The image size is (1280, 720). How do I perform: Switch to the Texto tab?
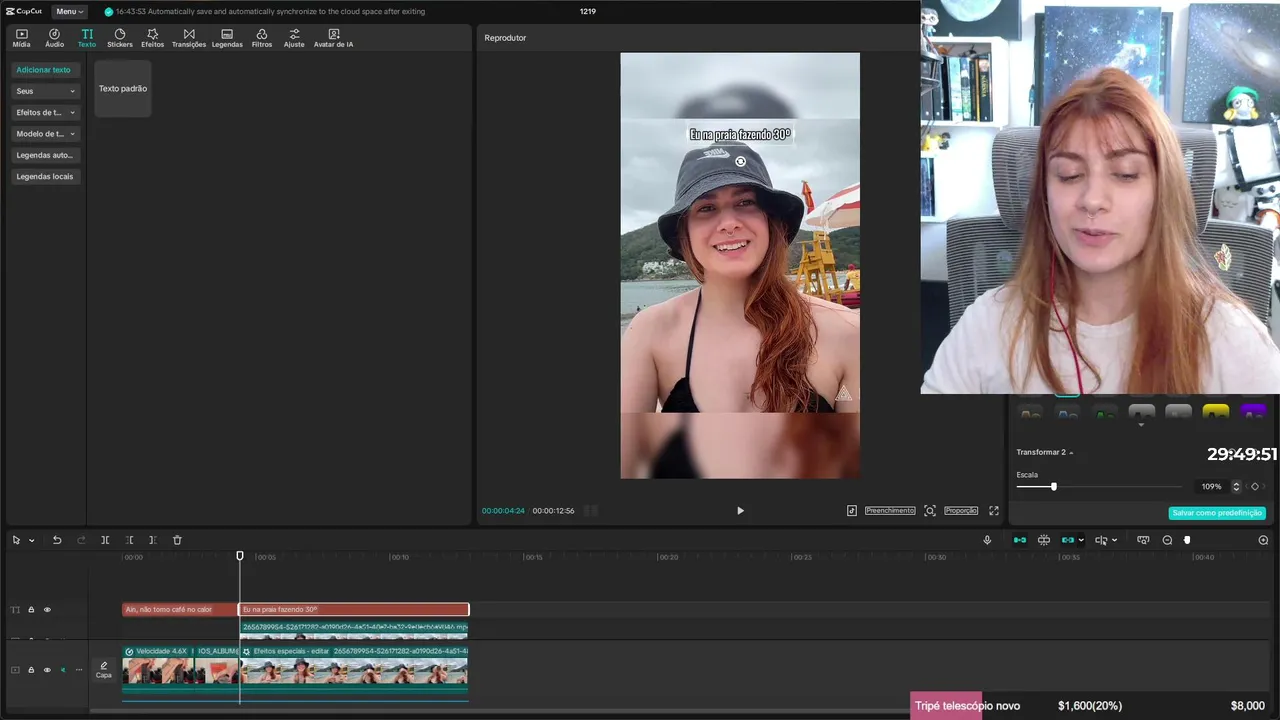tap(87, 38)
